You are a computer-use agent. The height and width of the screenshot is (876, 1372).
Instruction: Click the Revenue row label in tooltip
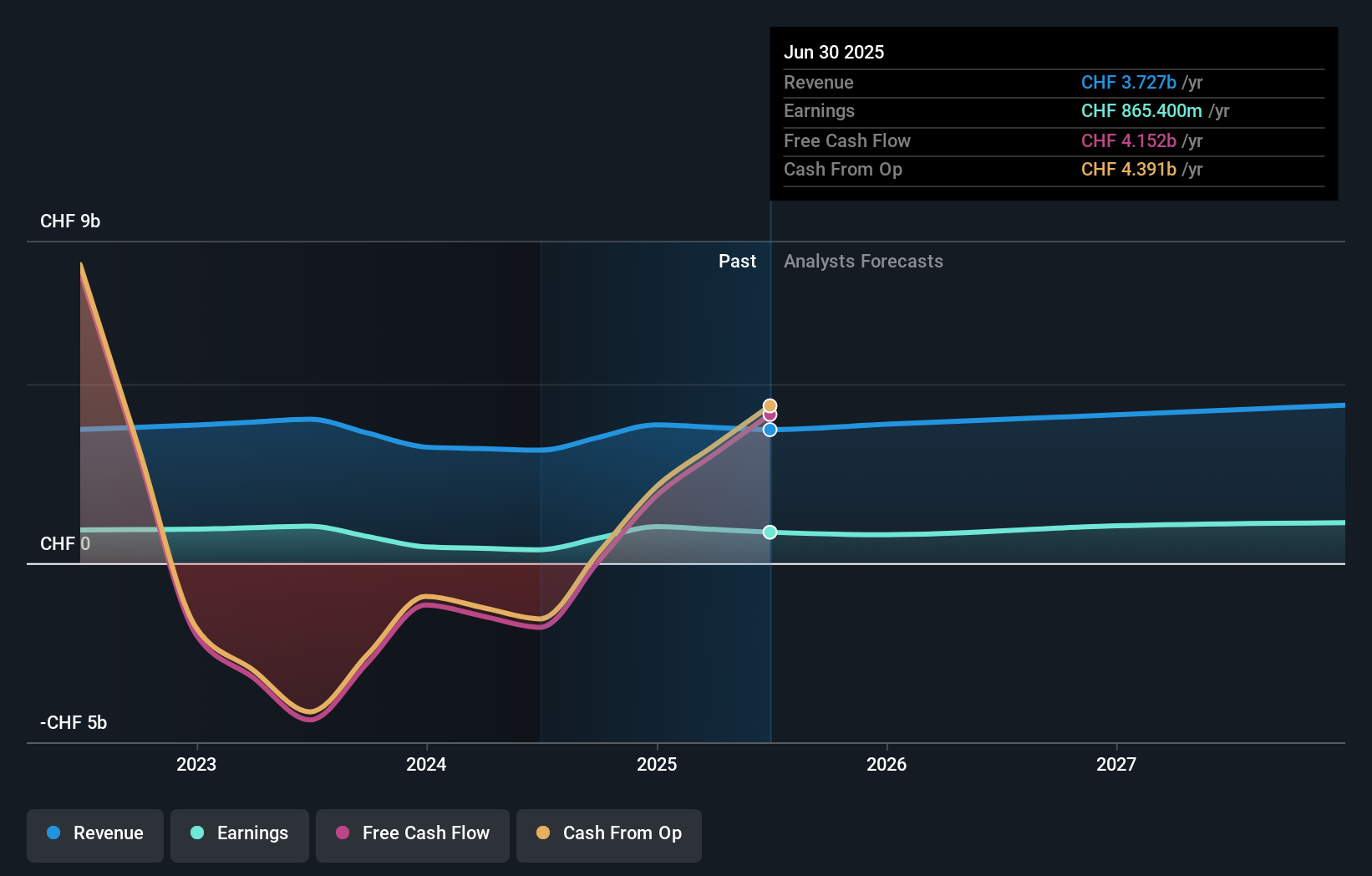pos(819,82)
